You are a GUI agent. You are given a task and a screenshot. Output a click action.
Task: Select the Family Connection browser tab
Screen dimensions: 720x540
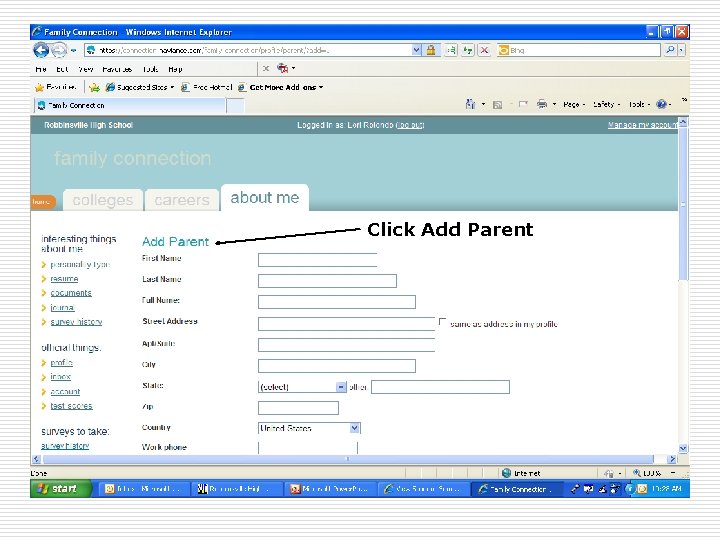pos(130,106)
